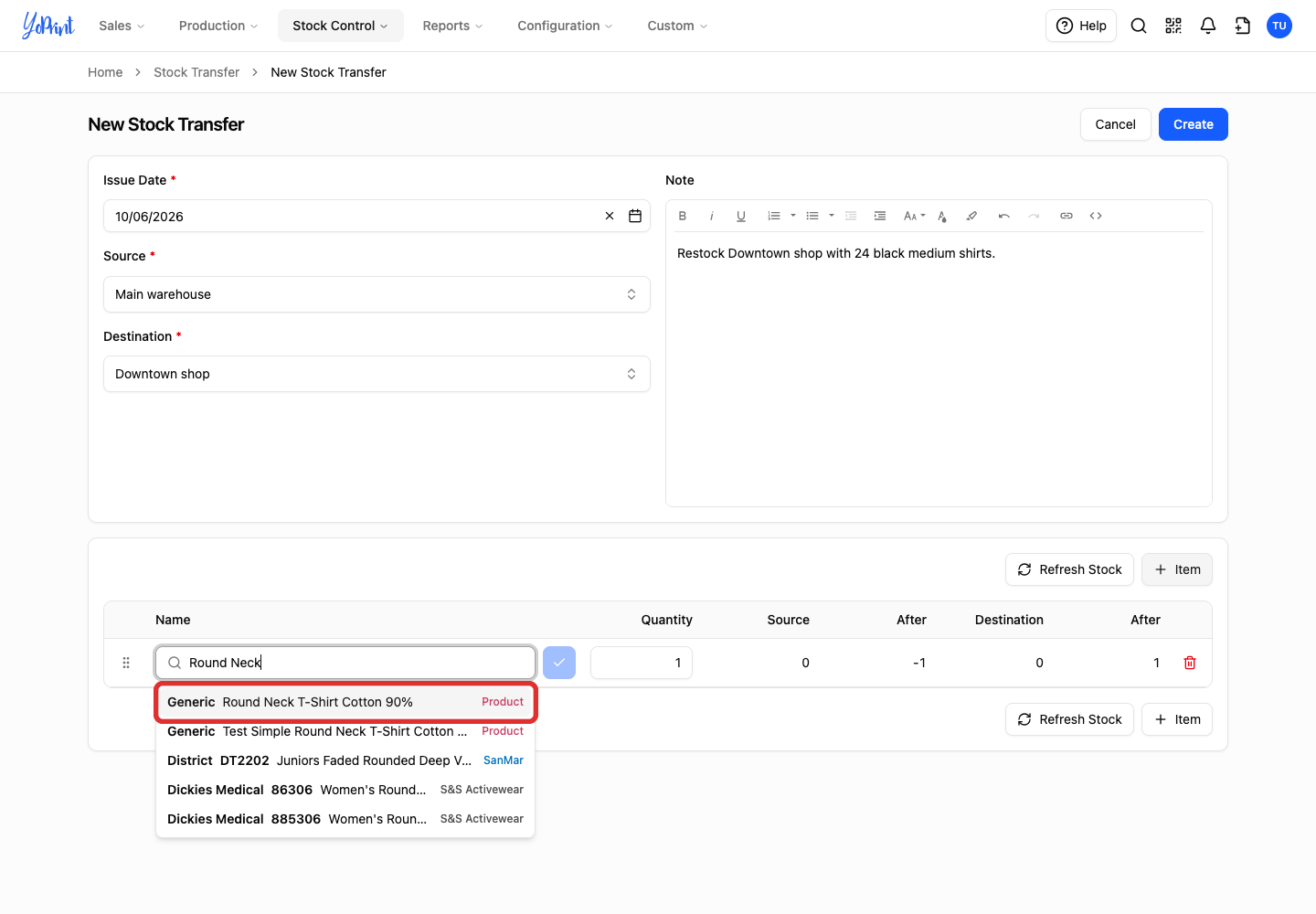View notifications bell
The height and width of the screenshot is (914, 1316).
click(x=1208, y=26)
